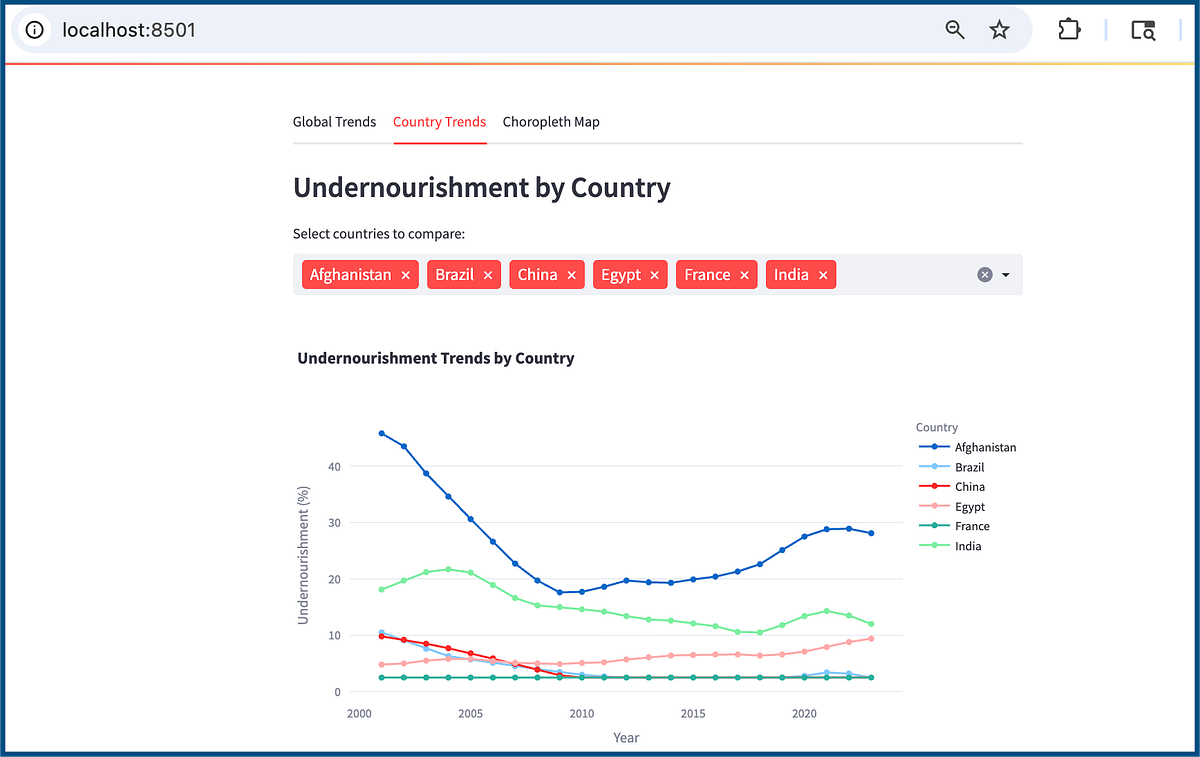Click the 40 tick on the y-axis

tap(335, 466)
